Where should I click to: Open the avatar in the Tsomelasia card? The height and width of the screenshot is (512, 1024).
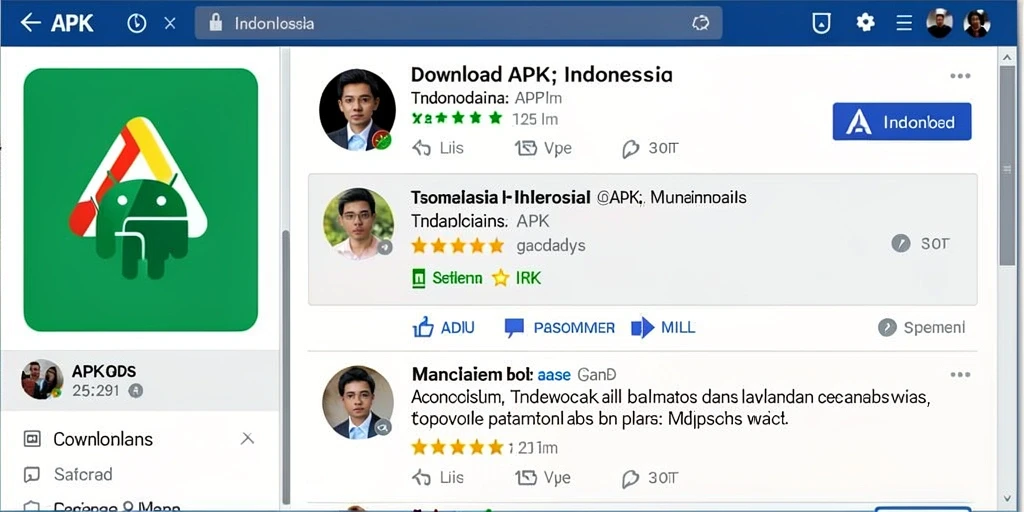click(x=358, y=224)
